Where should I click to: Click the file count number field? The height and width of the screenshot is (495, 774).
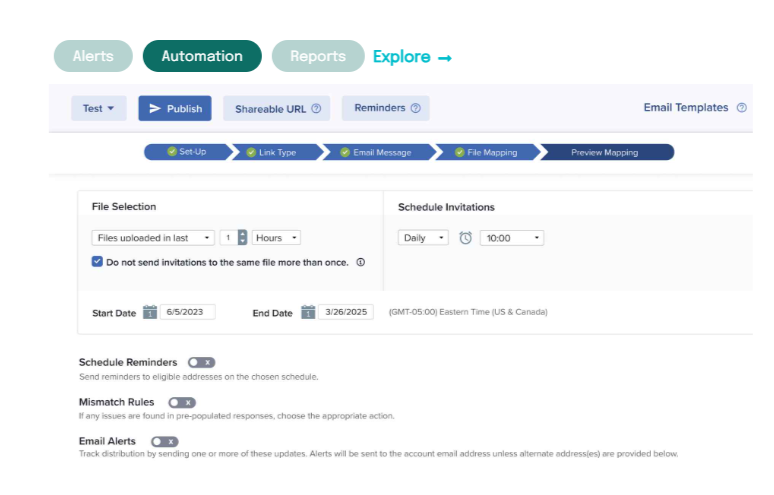coord(229,238)
